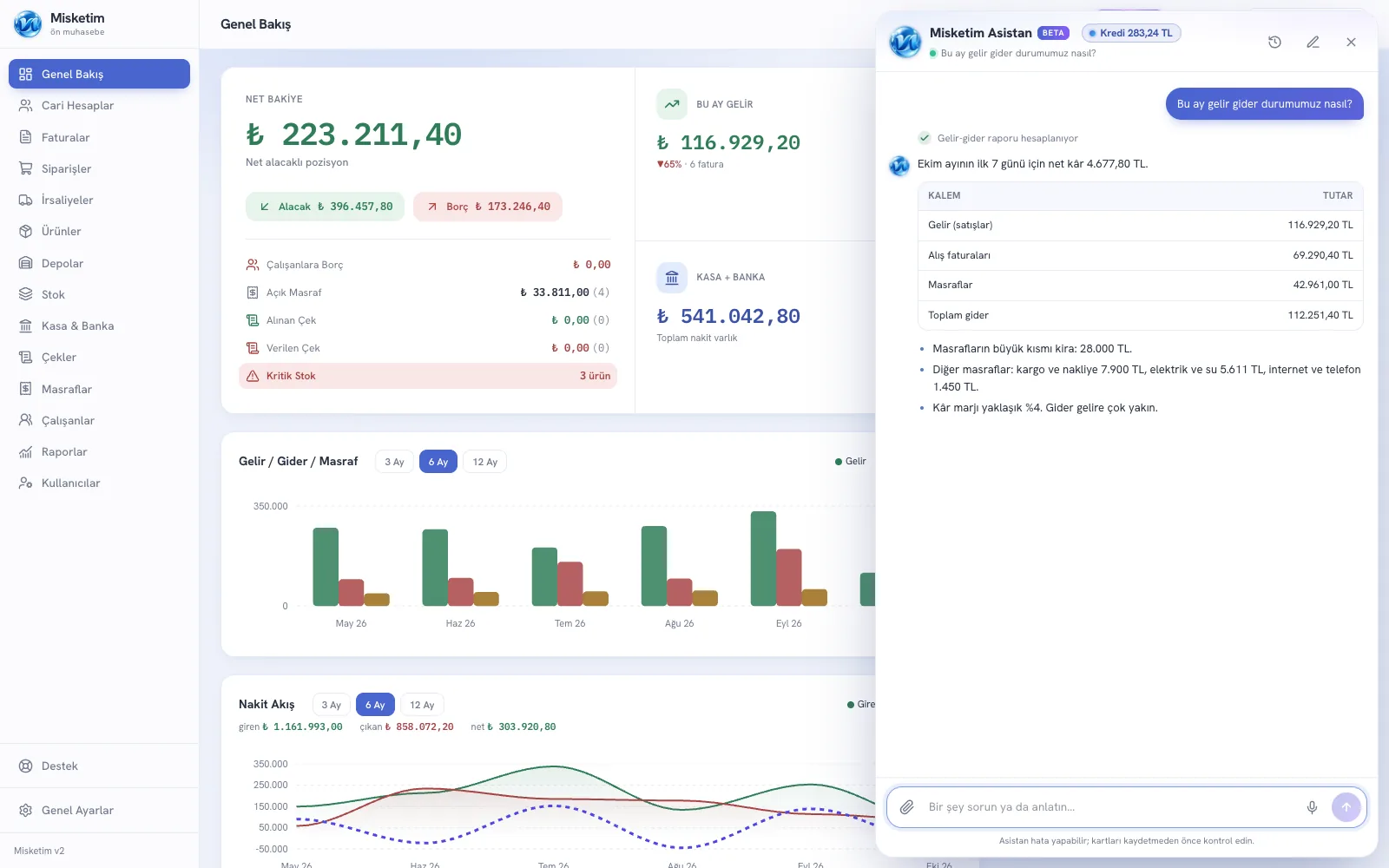Screen dimensions: 1389x868
Task: Click the Alınan Çek icon
Action: tap(253, 320)
